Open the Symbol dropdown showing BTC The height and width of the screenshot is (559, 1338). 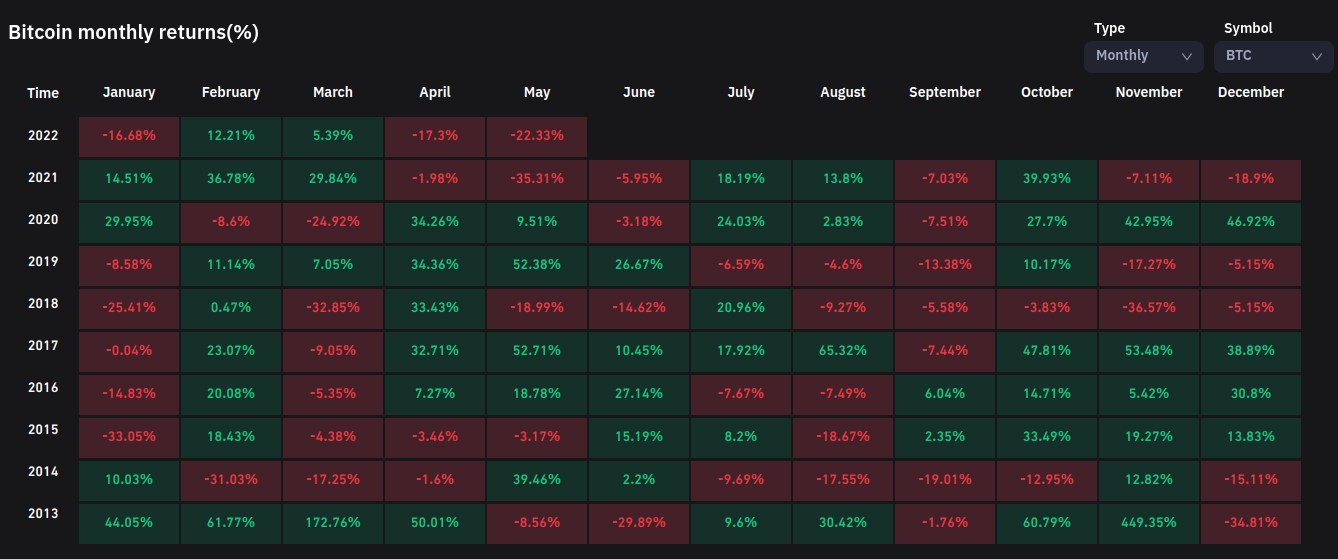coord(1273,56)
